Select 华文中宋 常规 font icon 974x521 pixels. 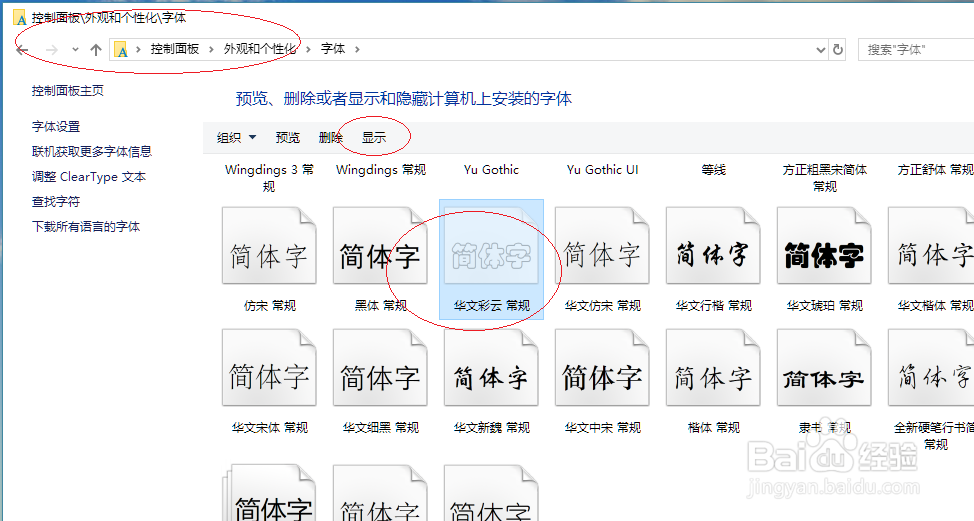point(602,368)
